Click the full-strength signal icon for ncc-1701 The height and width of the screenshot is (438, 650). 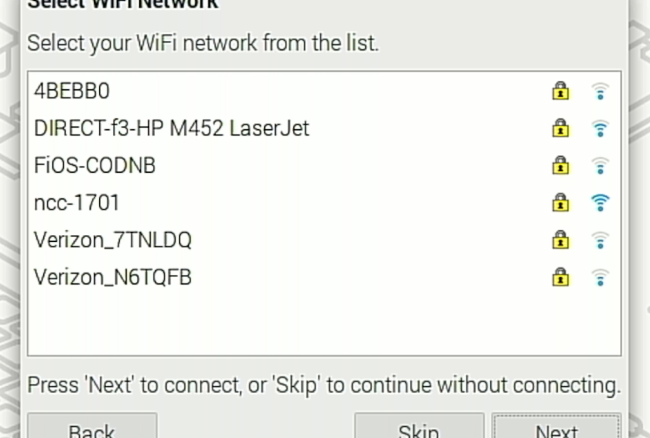[x=600, y=203]
